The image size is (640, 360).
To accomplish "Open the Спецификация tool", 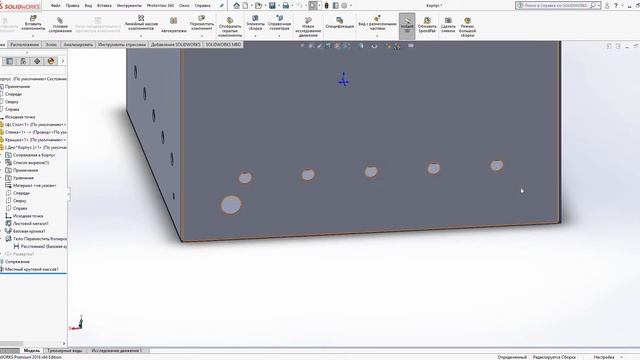I will [x=340, y=22].
